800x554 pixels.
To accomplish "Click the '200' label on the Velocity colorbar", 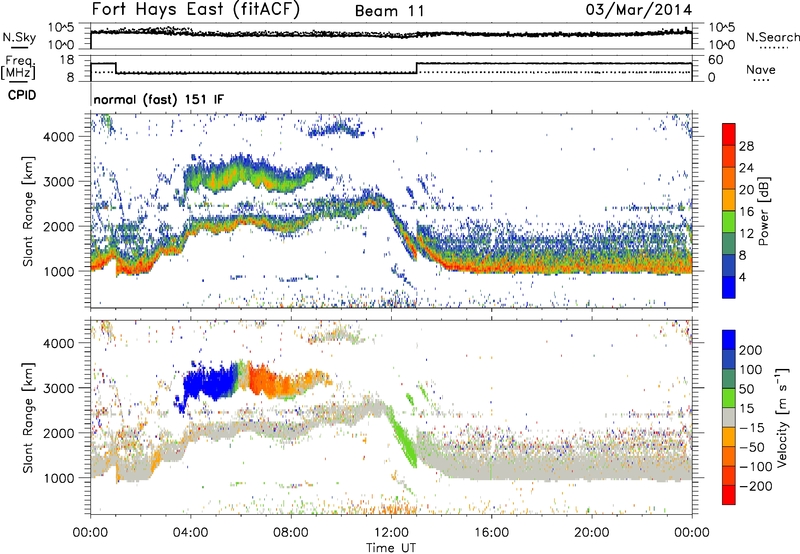I will [x=751, y=350].
